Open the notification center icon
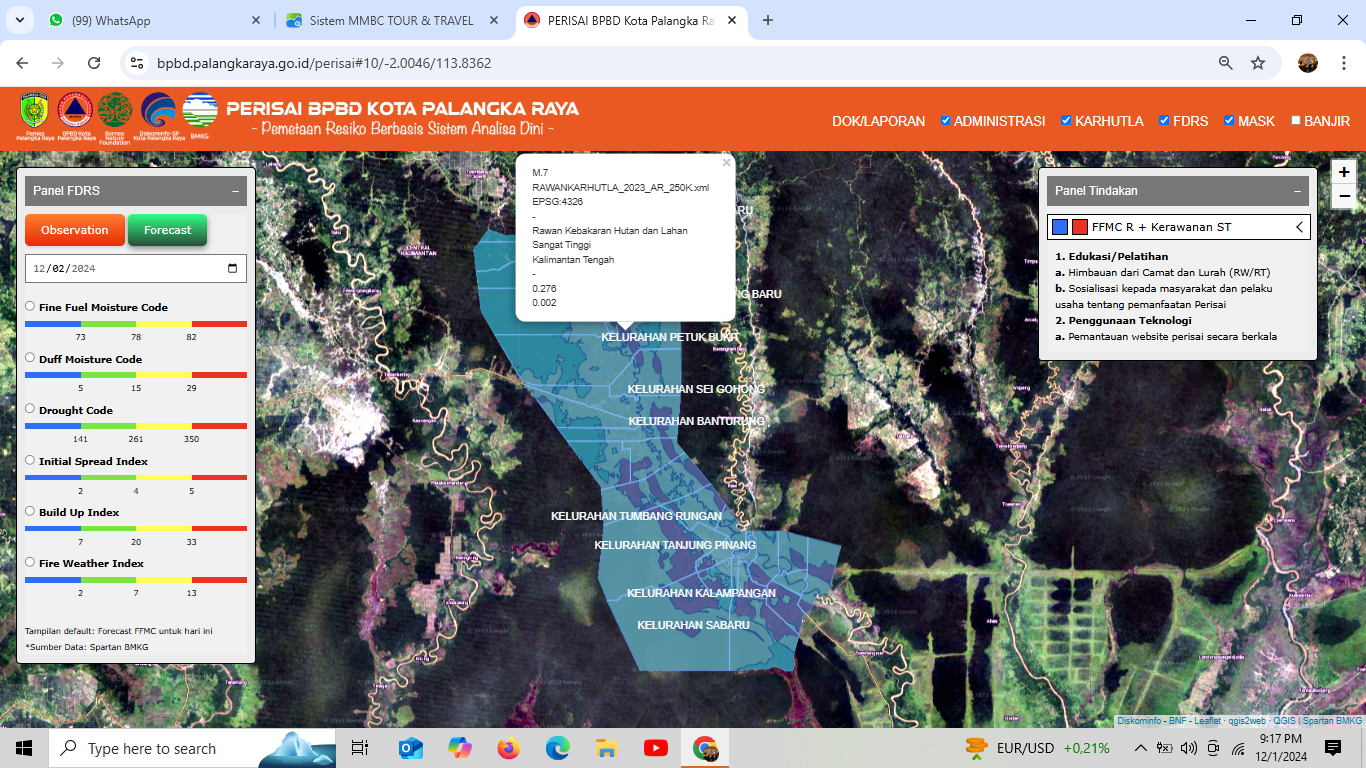The height and width of the screenshot is (768, 1366). click(x=1332, y=748)
